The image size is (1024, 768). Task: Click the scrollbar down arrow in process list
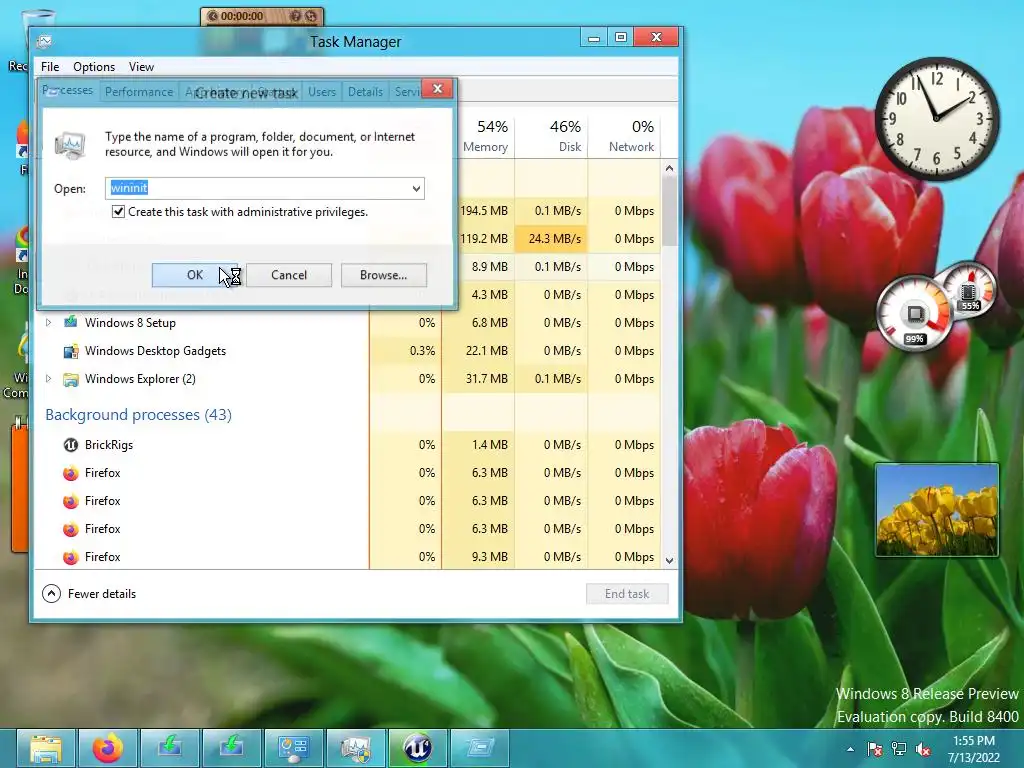[669, 560]
